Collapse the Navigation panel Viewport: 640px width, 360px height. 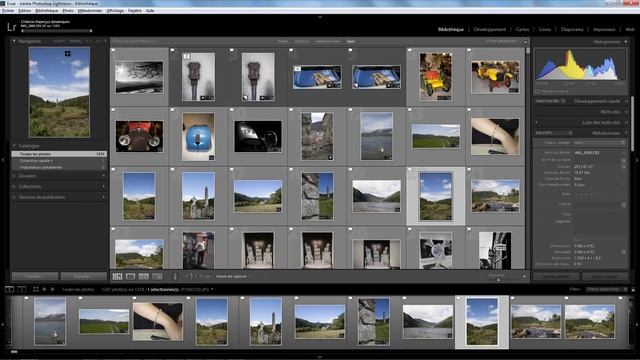tap(14, 41)
